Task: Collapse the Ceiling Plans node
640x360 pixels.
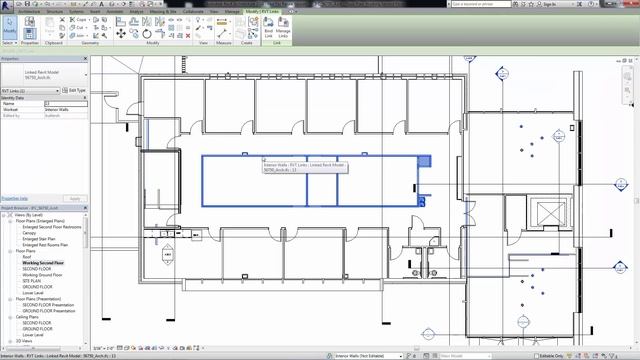Action: click(x=10, y=317)
